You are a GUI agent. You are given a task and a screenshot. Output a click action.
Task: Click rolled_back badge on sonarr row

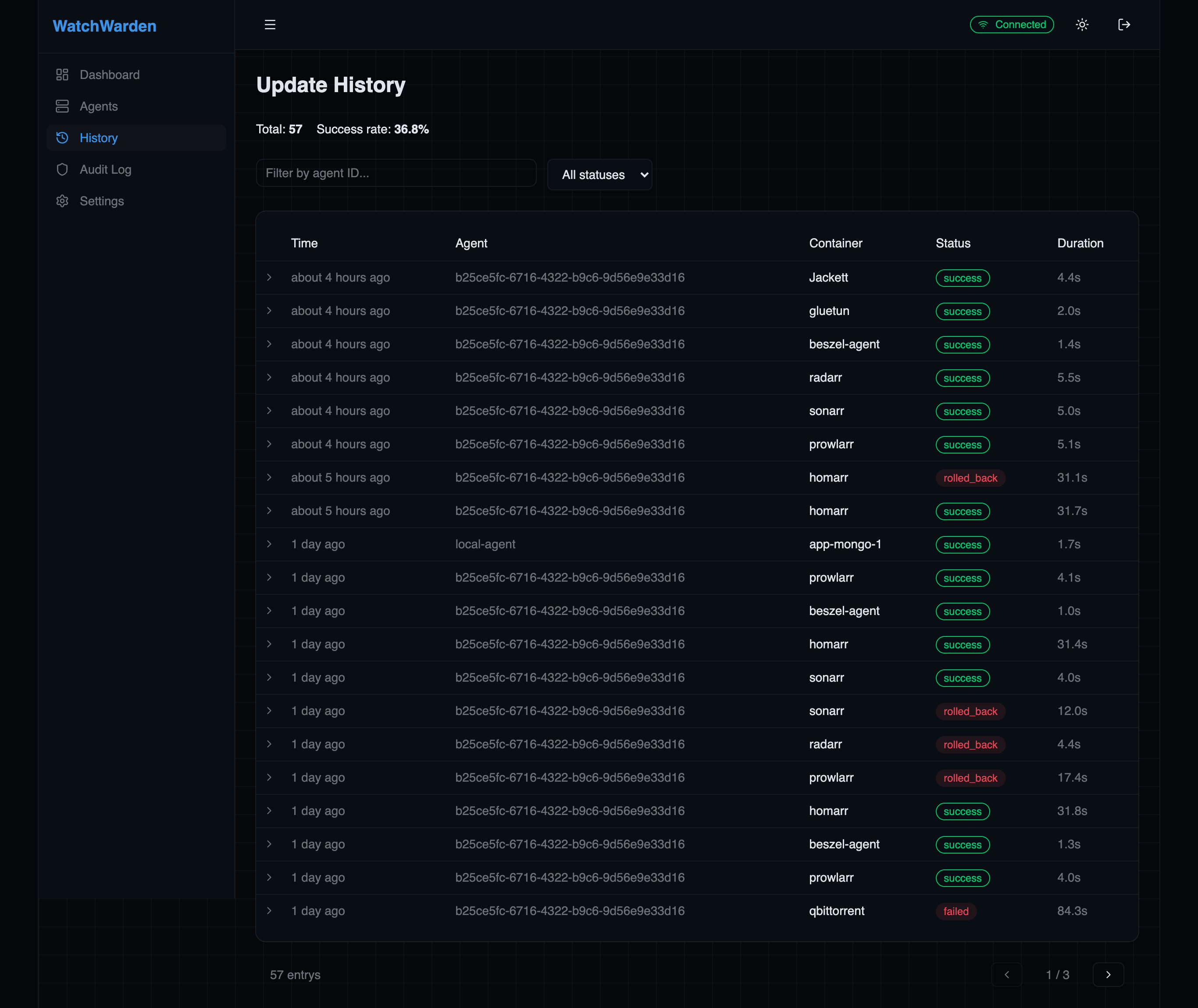click(x=970, y=711)
